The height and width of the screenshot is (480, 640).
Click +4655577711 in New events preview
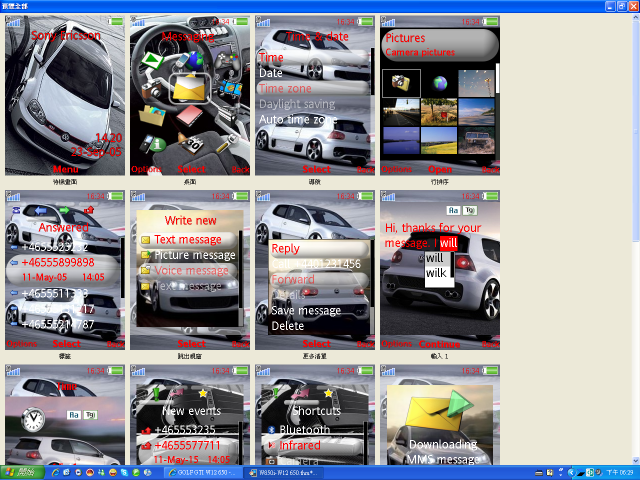(187, 445)
